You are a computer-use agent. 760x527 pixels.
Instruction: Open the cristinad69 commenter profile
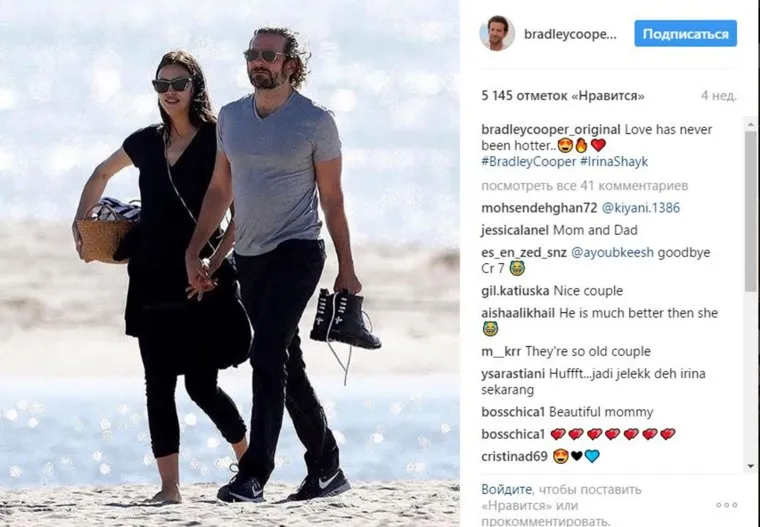(x=514, y=456)
